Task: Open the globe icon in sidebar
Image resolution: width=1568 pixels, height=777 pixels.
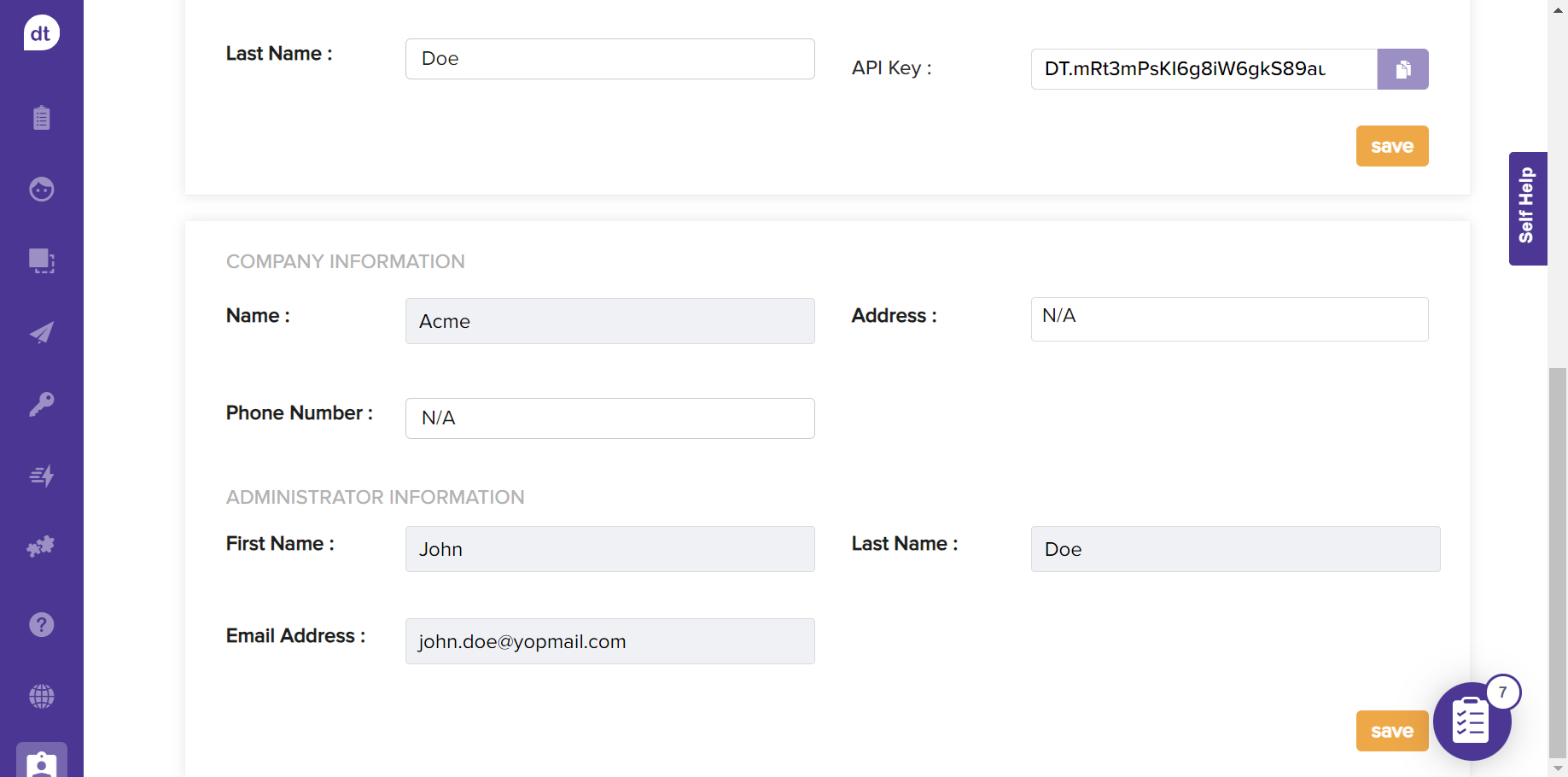Action: pos(41,697)
